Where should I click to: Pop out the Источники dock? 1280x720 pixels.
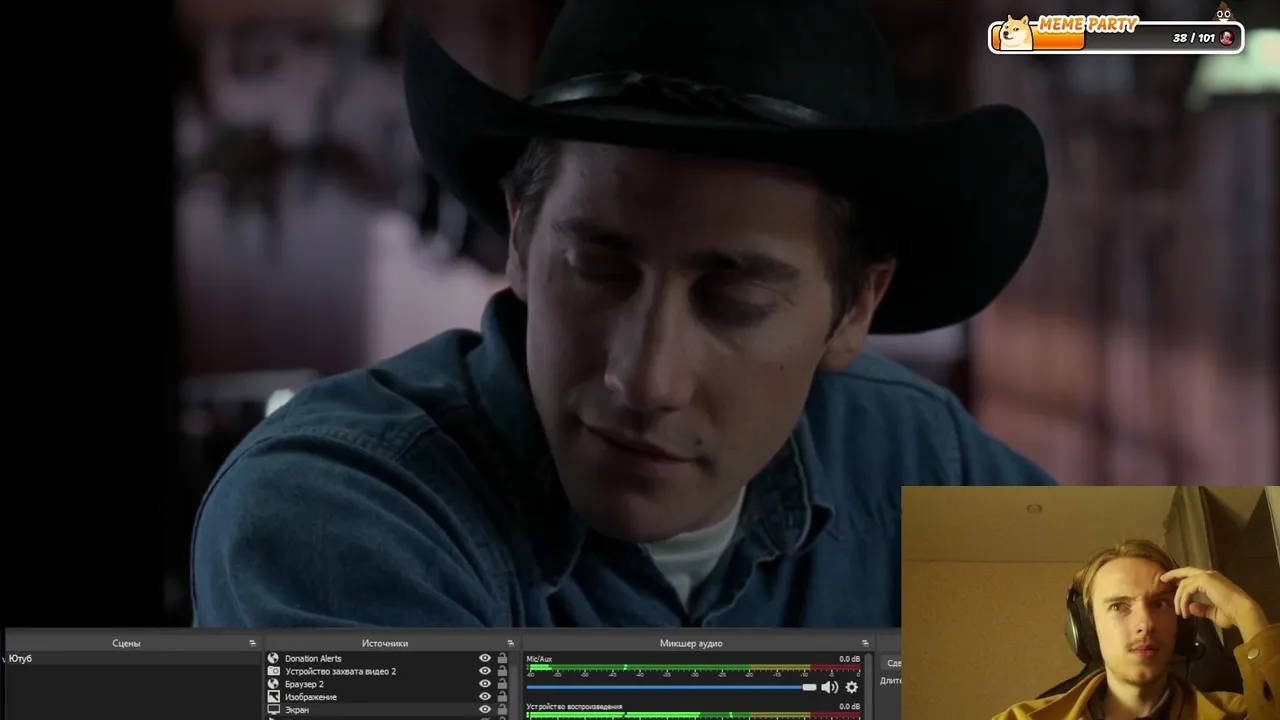(x=510, y=643)
